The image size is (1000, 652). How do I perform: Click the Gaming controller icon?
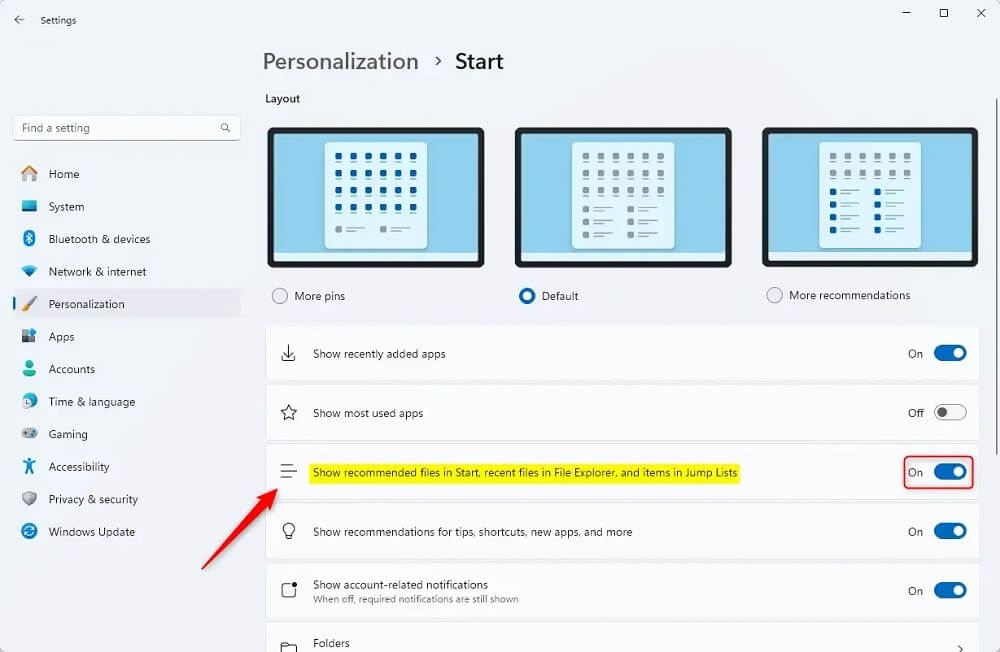pyautogui.click(x=29, y=434)
